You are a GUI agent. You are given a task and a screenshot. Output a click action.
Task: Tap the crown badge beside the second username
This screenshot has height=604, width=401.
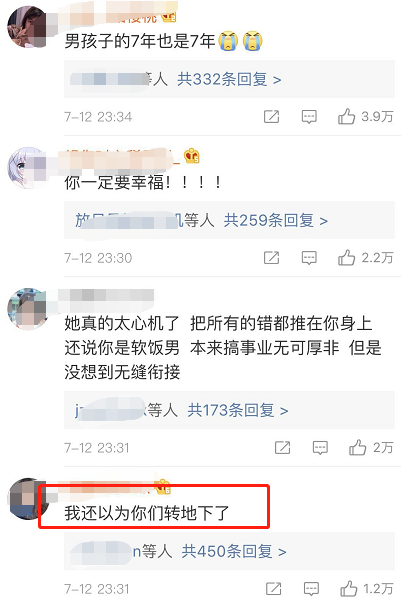click(x=191, y=155)
